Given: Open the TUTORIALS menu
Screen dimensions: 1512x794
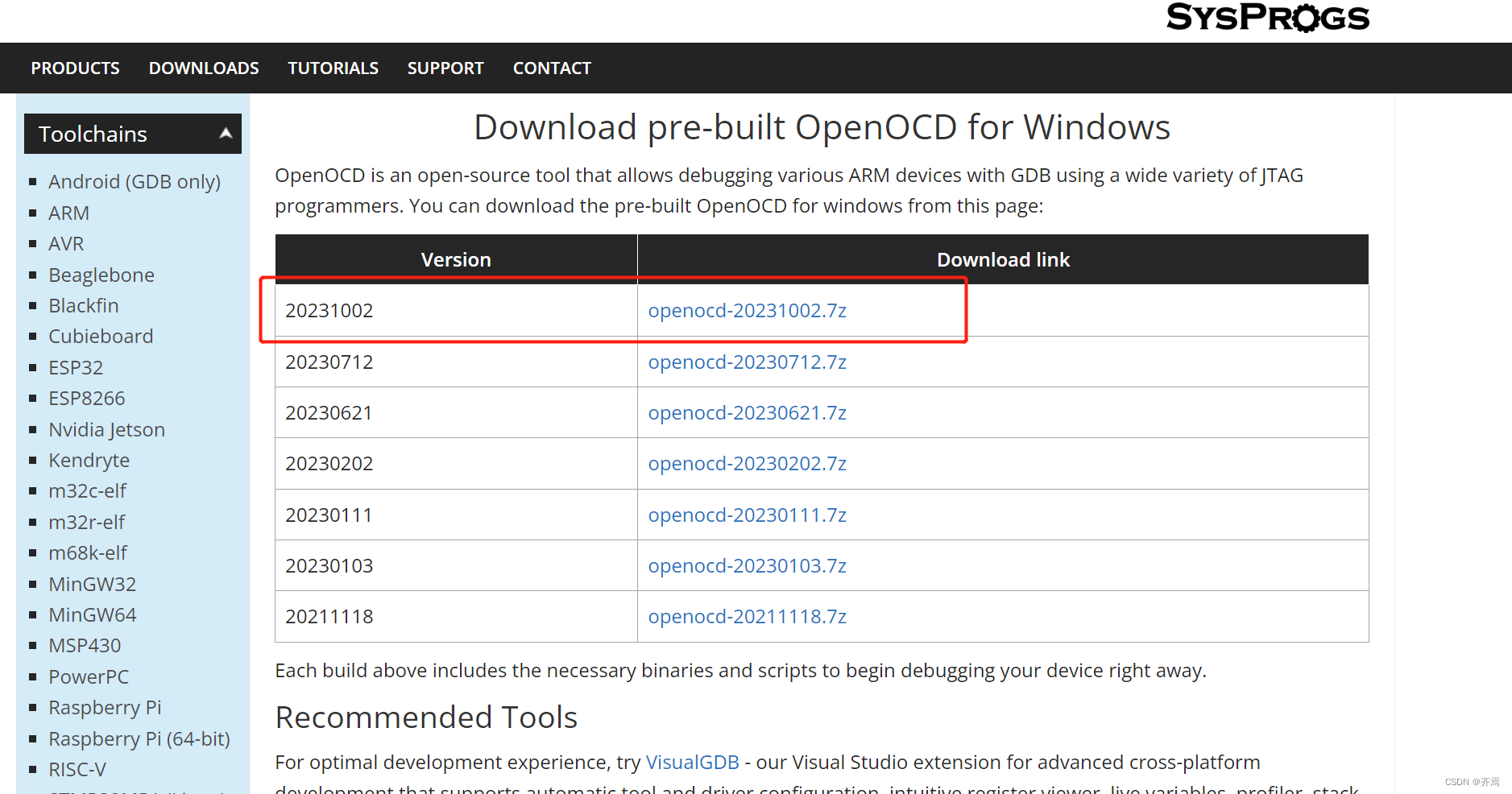Looking at the screenshot, I should tap(333, 68).
